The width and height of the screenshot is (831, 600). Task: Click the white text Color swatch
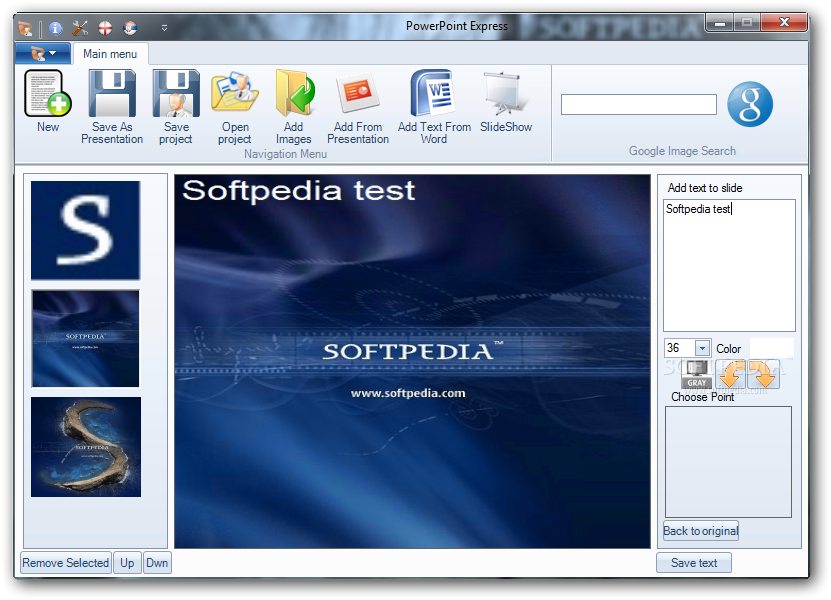point(772,348)
